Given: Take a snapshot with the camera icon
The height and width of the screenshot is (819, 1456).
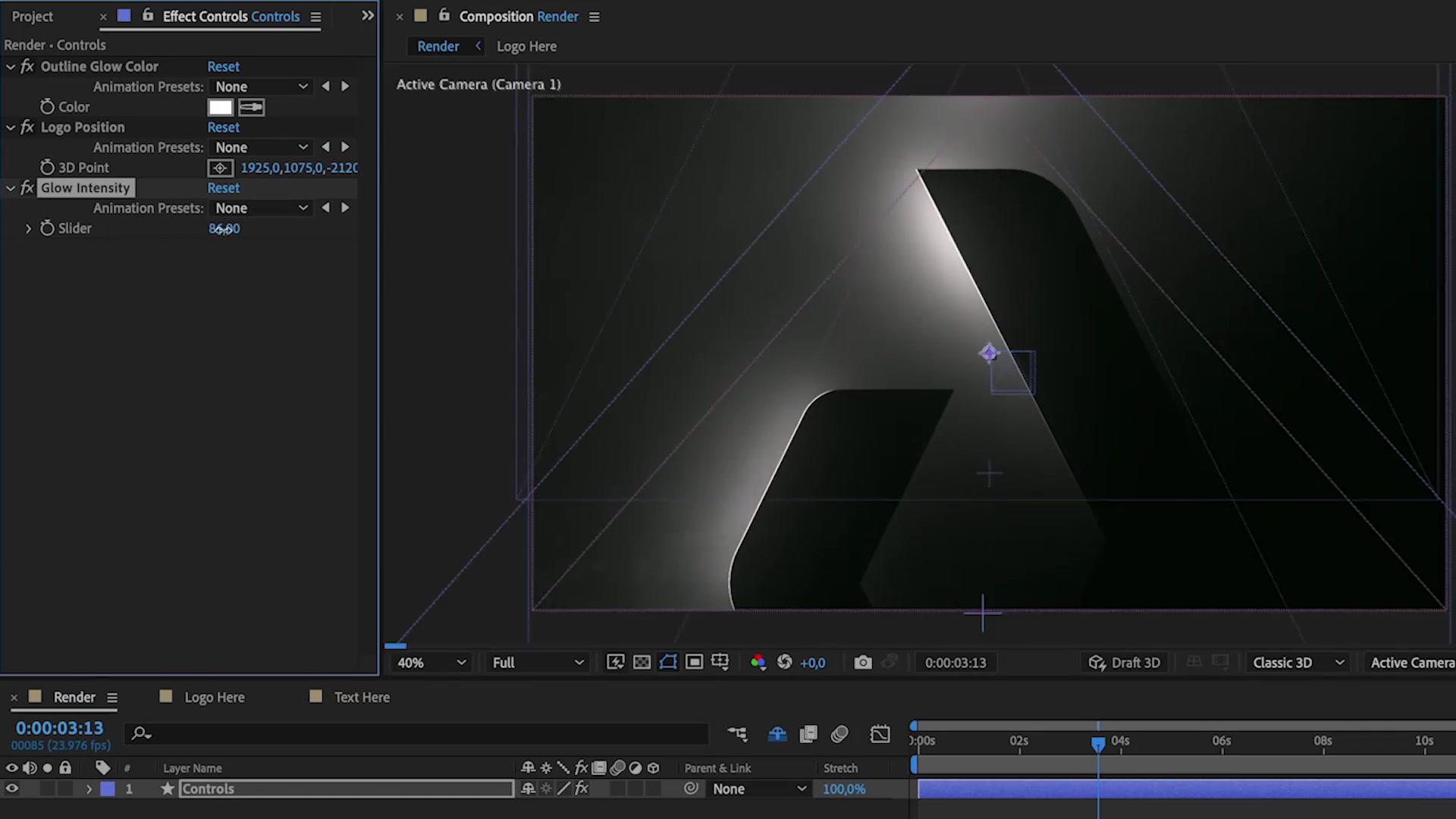Looking at the screenshot, I should pos(862,662).
